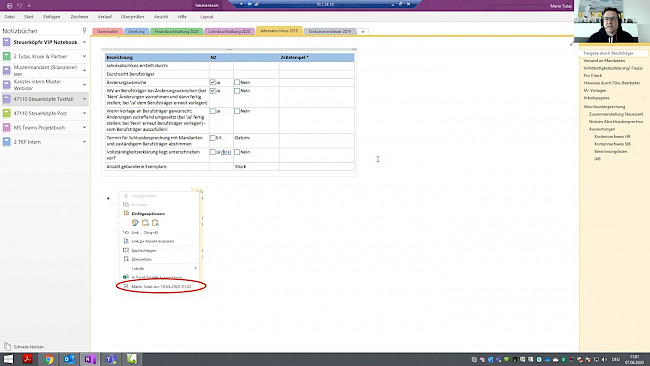Viewport: 650px width, 366px height.
Task: Uncheck Ja in the Änderungswünsche row
Action: click(x=213, y=82)
